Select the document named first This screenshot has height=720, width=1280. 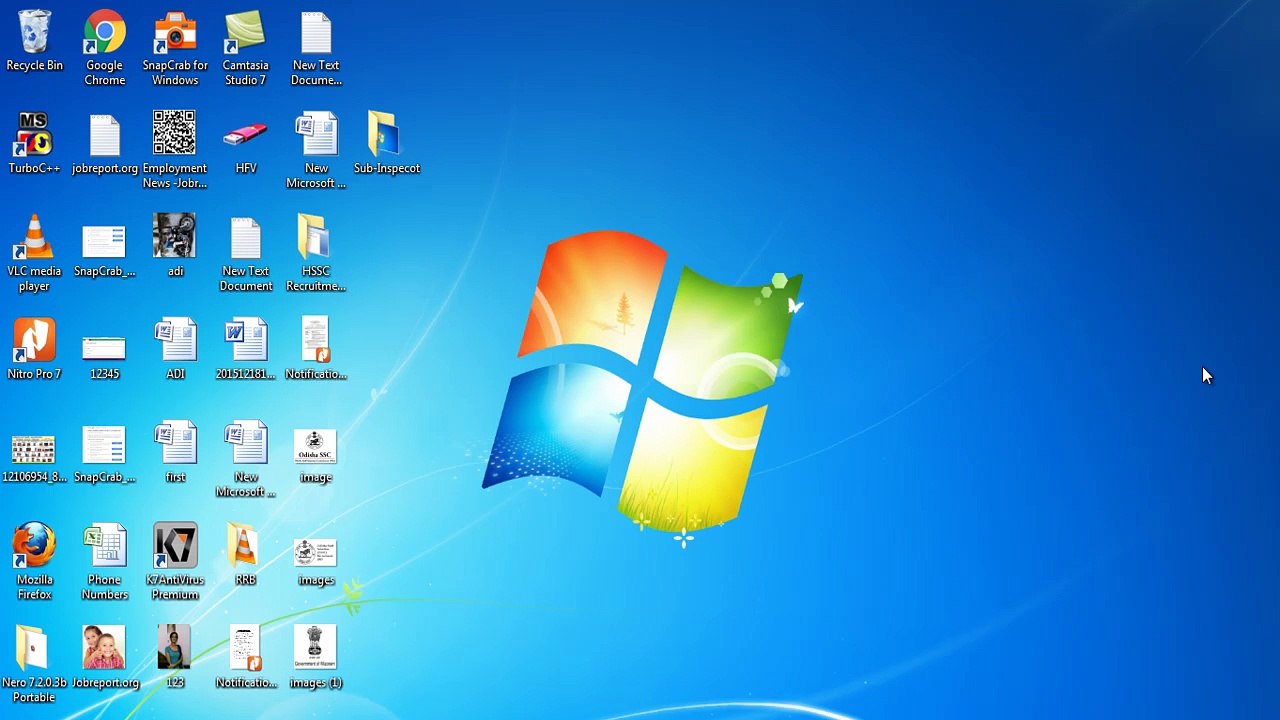pos(175,454)
